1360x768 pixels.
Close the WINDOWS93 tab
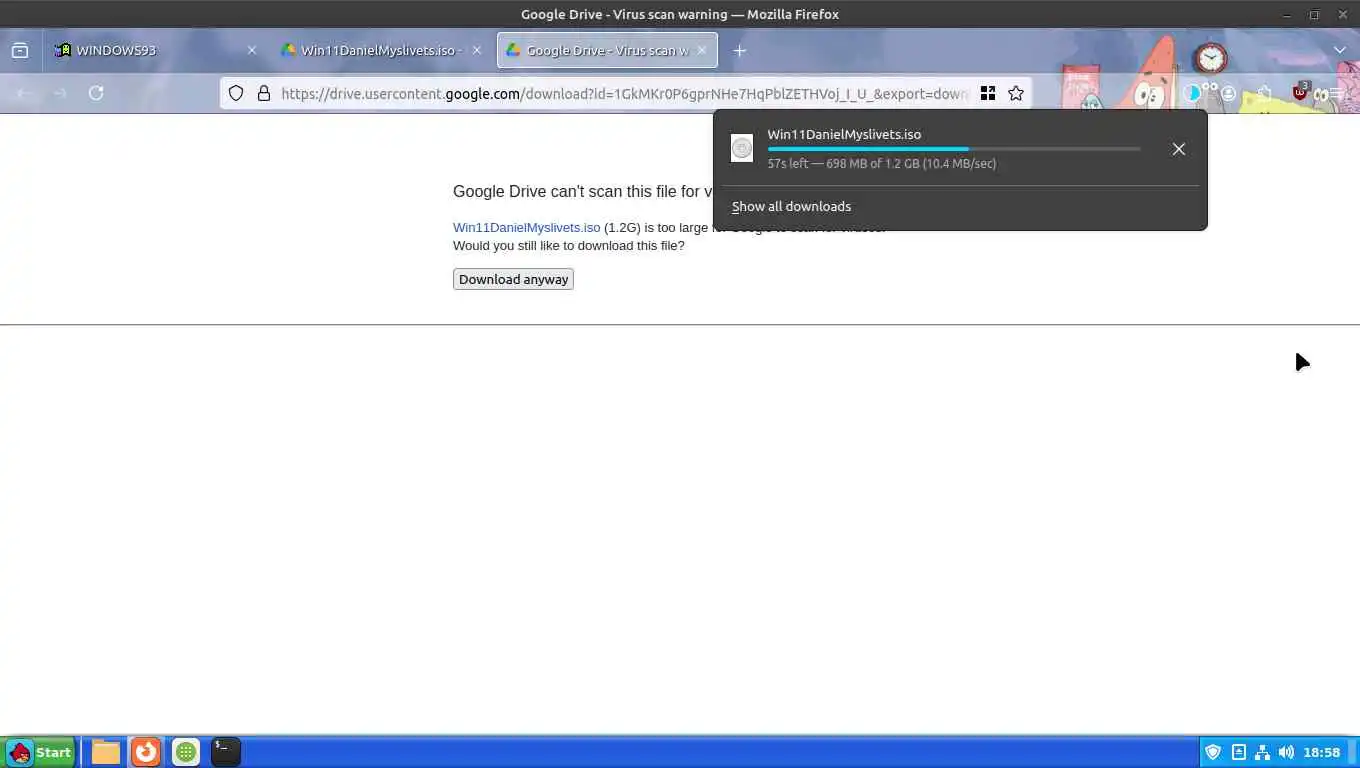(x=252, y=50)
